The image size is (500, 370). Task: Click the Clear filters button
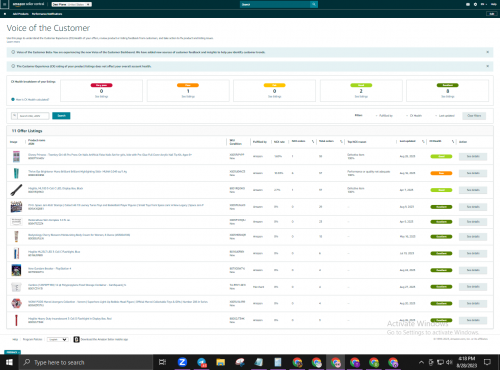[474, 116]
